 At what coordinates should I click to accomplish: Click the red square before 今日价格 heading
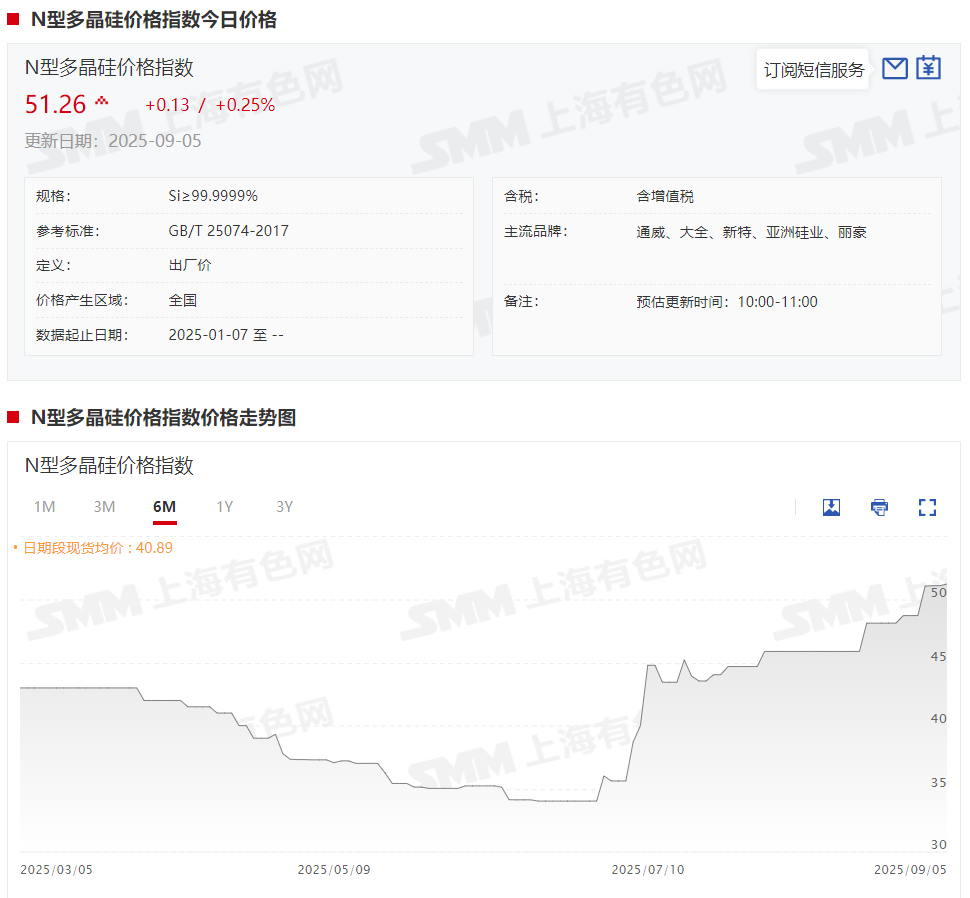point(13,19)
